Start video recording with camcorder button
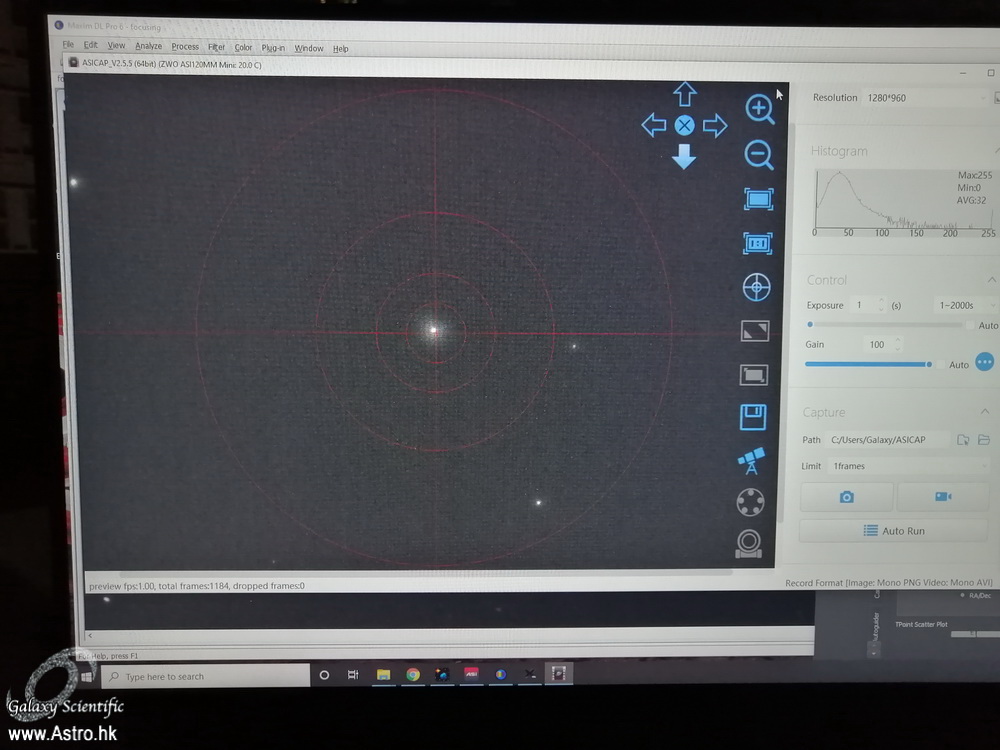This screenshot has height=750, width=1000. click(x=942, y=497)
